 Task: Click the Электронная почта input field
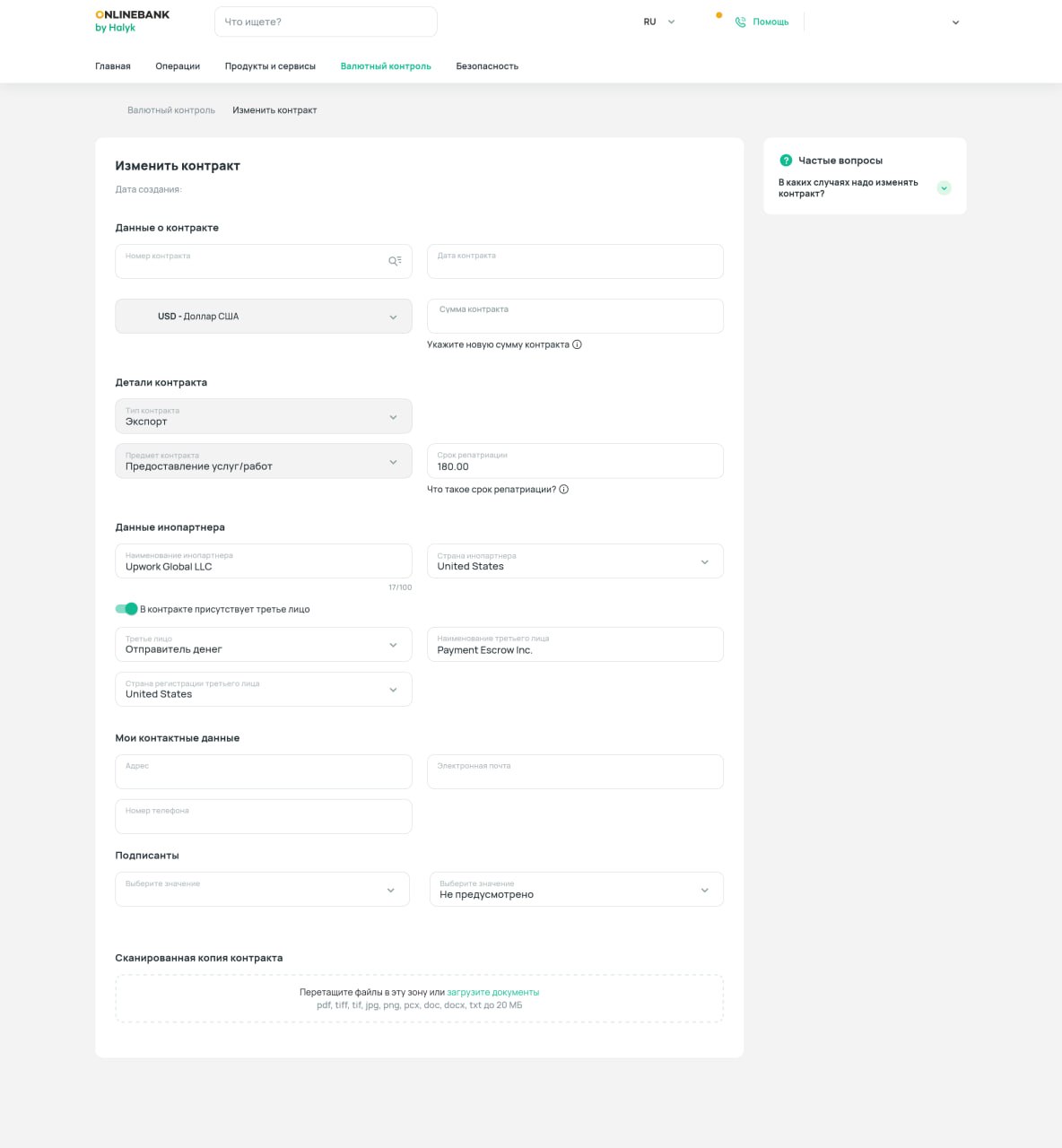[x=575, y=772]
